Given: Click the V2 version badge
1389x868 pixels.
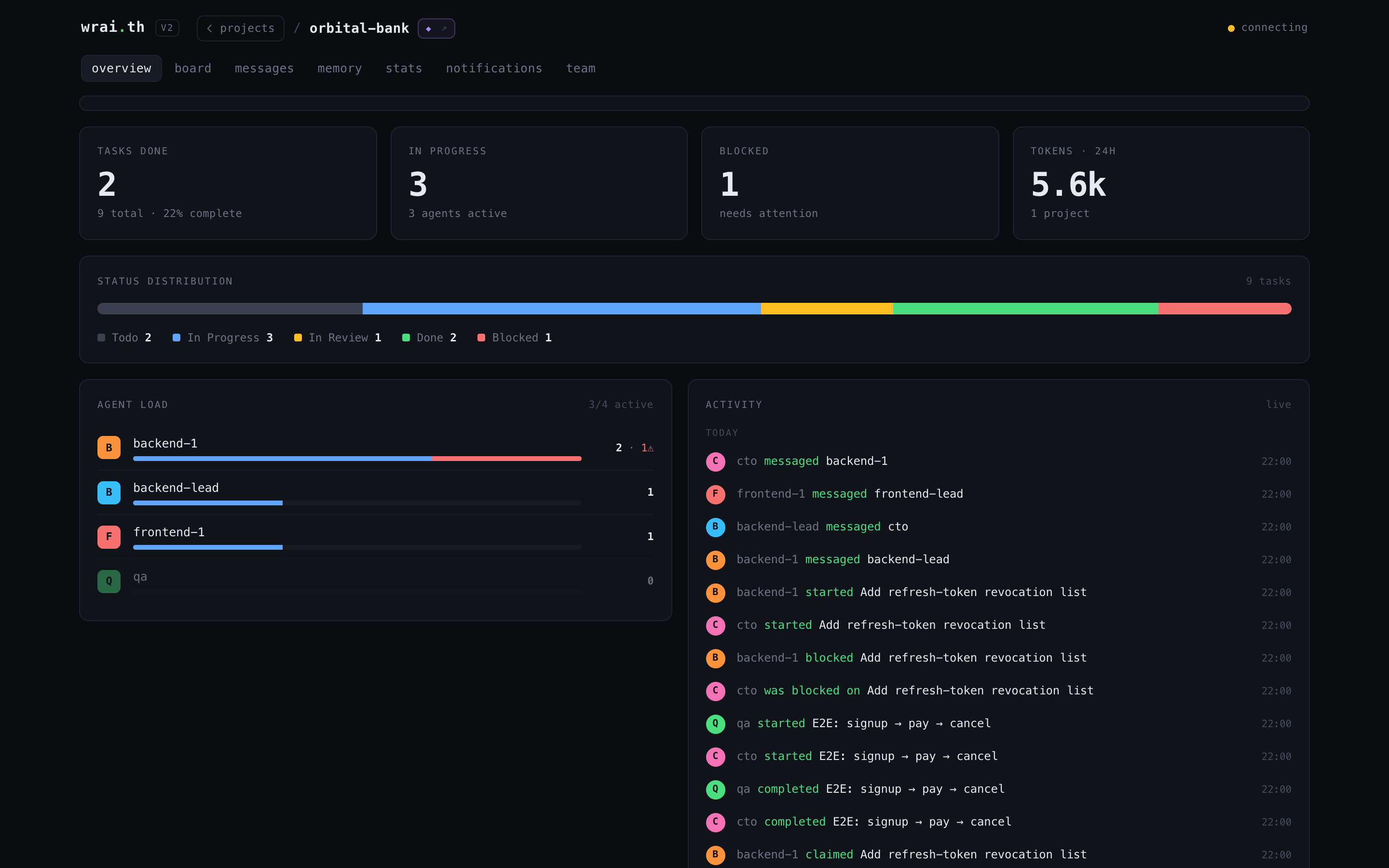Looking at the screenshot, I should point(167,27).
